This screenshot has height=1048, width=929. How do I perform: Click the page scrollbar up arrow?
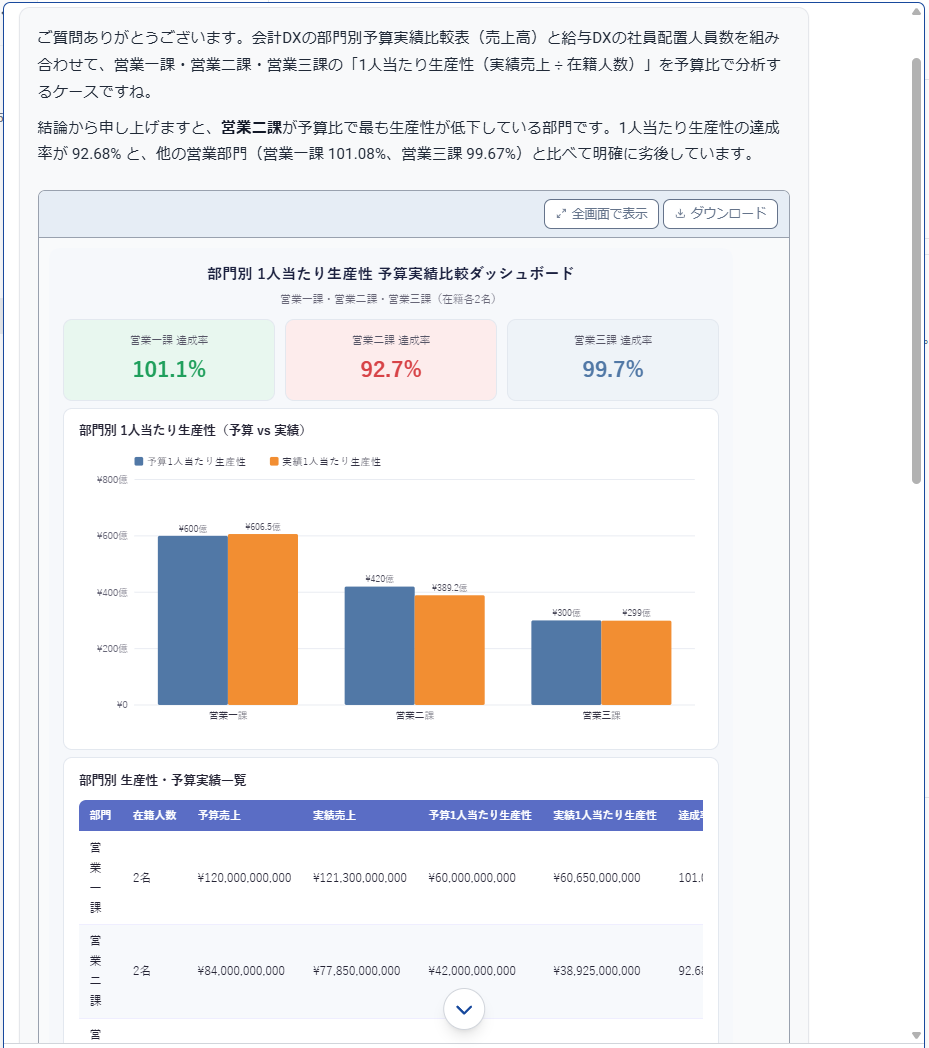tap(916, 11)
